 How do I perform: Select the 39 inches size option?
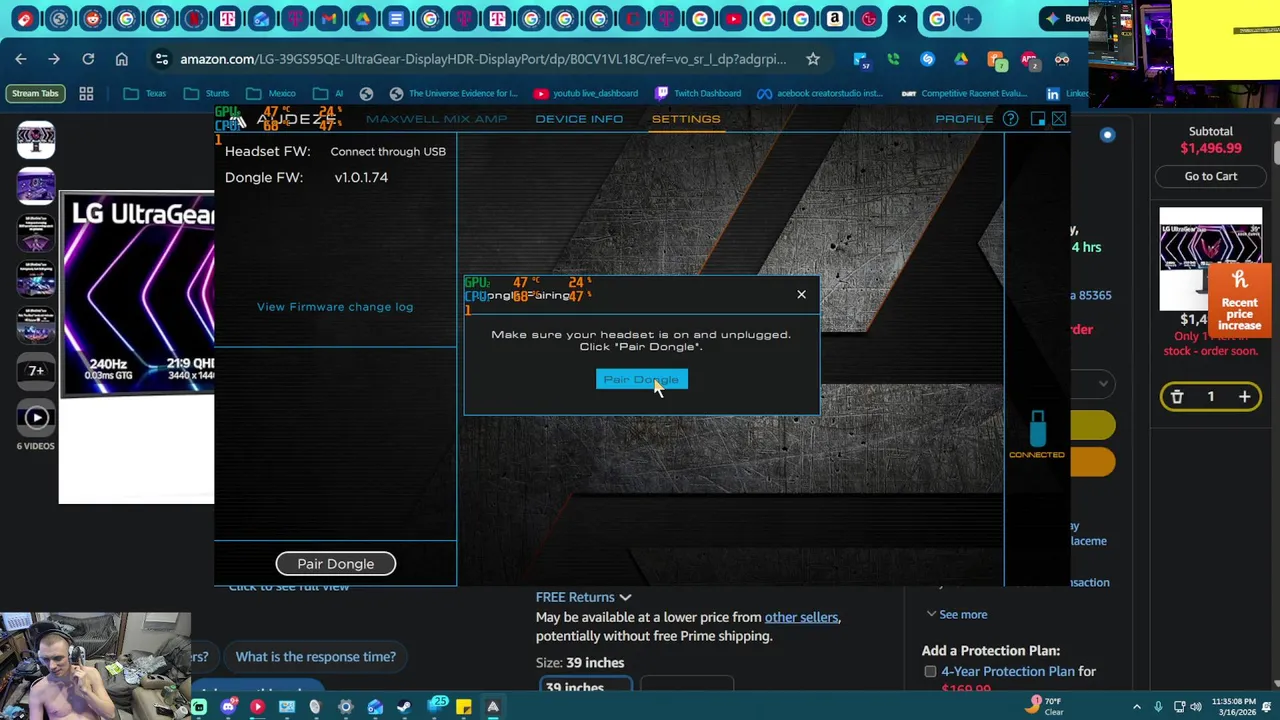(586, 686)
